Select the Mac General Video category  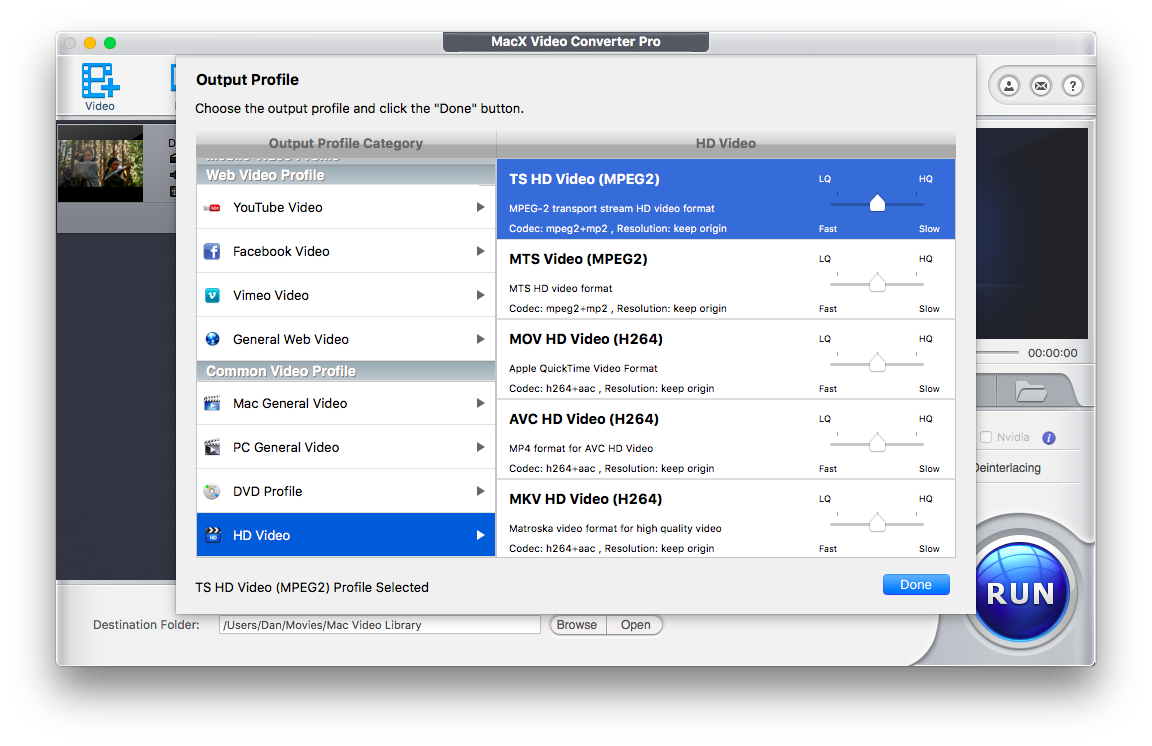point(346,403)
